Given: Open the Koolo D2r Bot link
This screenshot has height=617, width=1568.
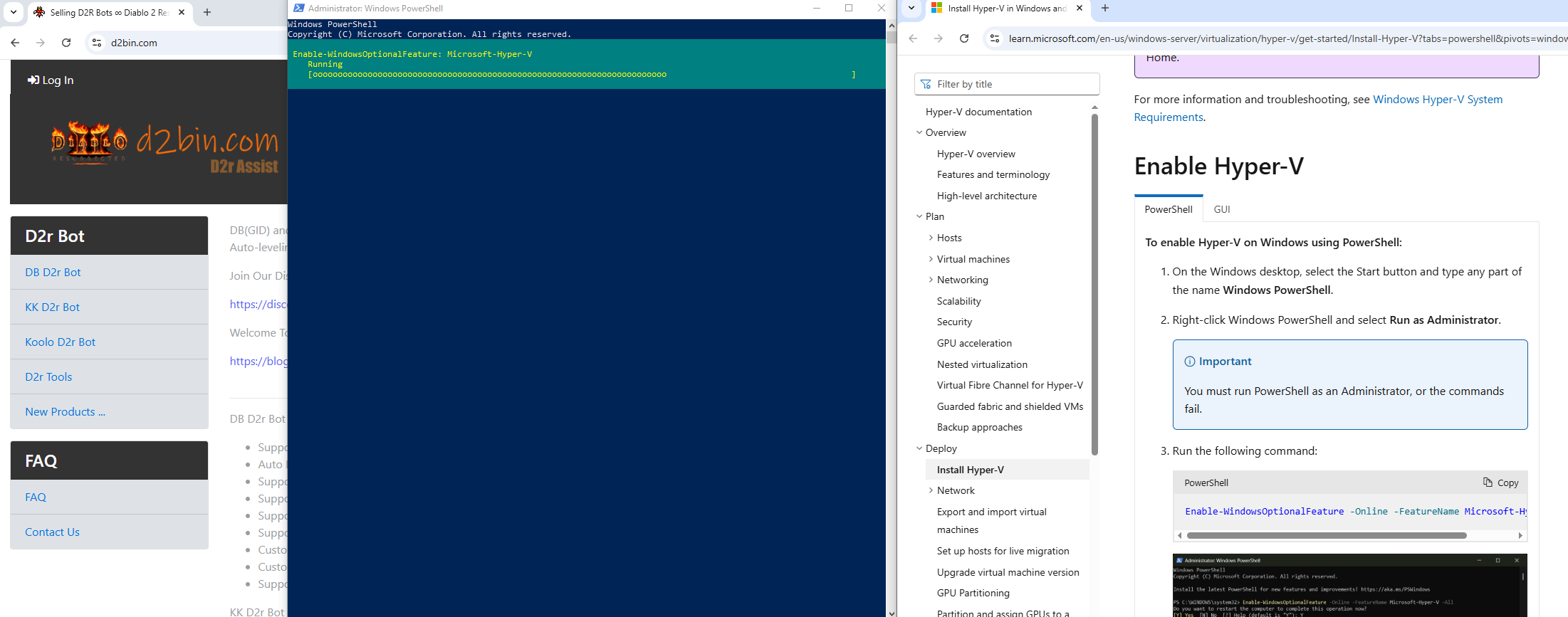Looking at the screenshot, I should pos(60,342).
